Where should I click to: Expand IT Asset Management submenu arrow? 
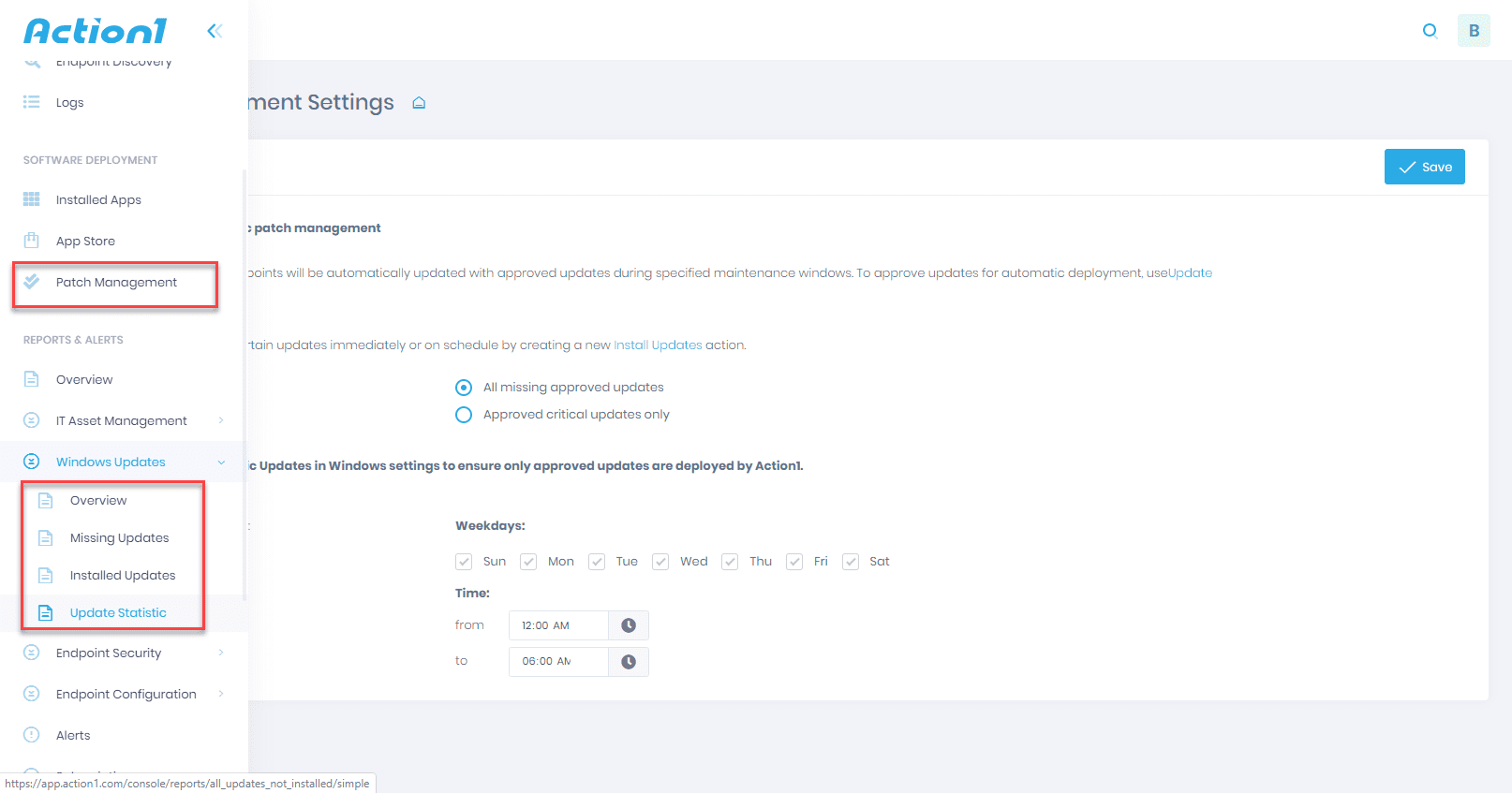pyautogui.click(x=221, y=420)
